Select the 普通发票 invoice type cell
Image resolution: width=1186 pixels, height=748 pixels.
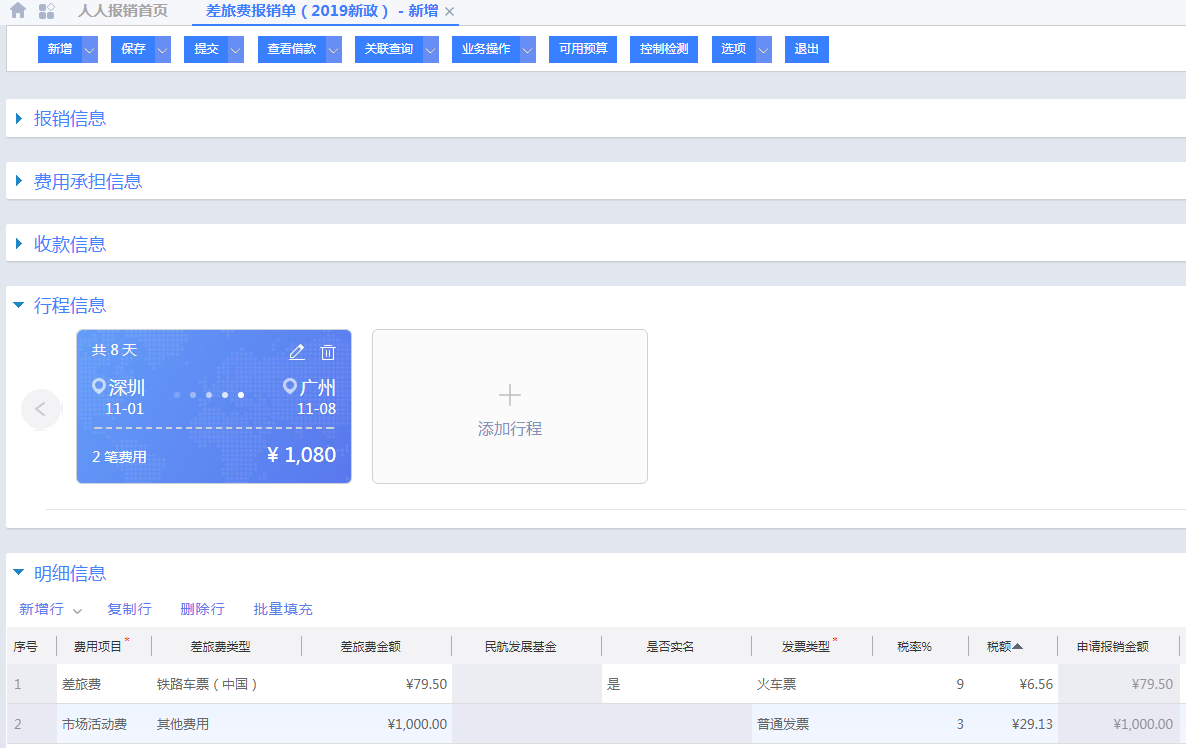(x=812, y=725)
